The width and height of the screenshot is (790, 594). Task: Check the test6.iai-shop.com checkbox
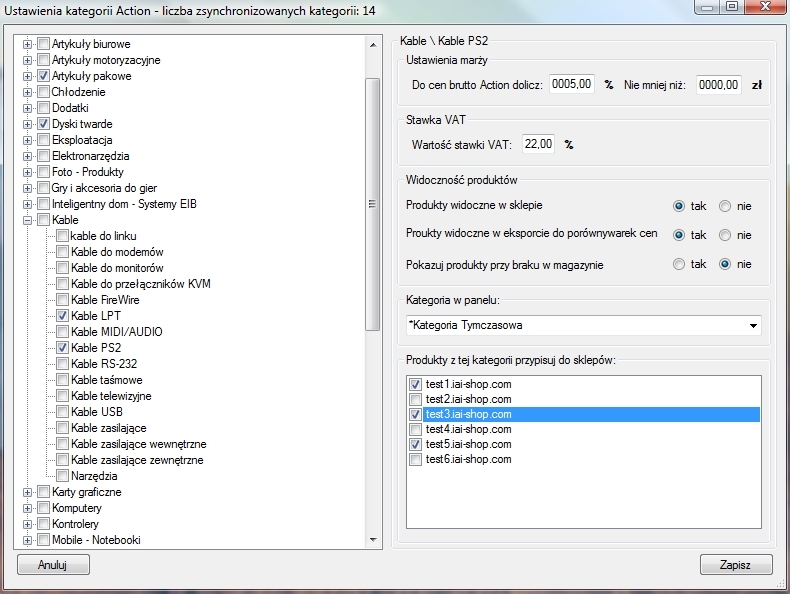click(x=415, y=459)
